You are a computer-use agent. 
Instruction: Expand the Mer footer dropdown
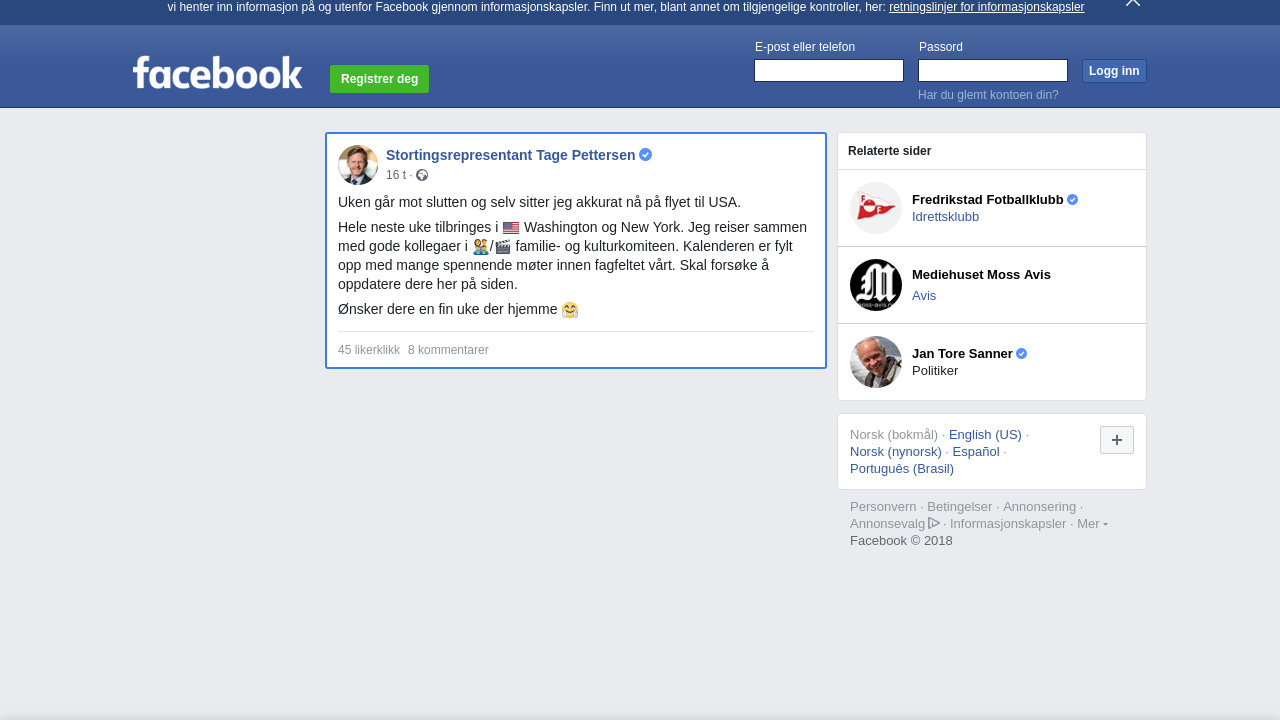click(1092, 524)
